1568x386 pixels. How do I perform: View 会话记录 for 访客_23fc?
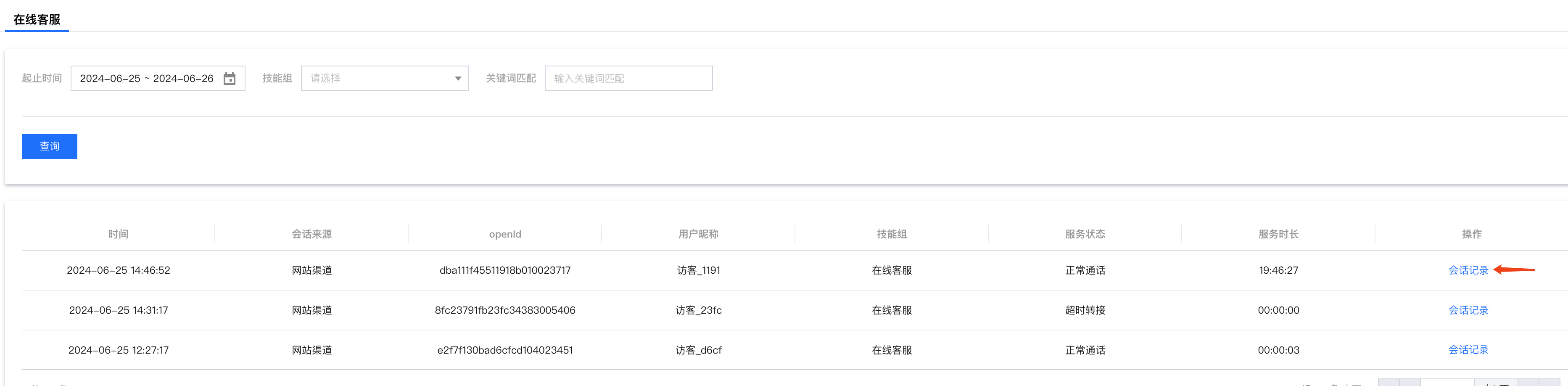coord(1468,310)
